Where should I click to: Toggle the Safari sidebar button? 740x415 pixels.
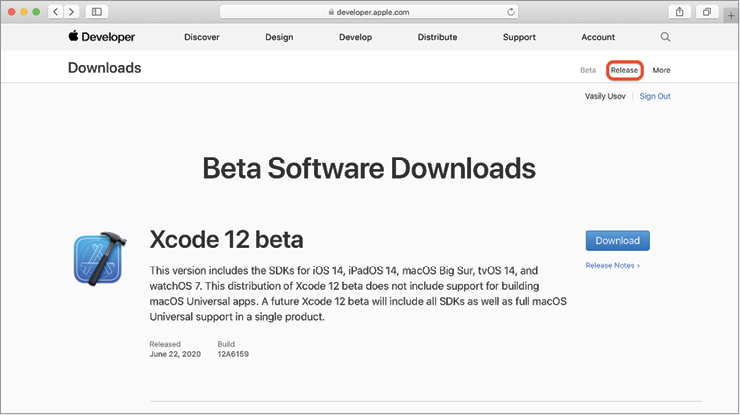pyautogui.click(x=97, y=11)
